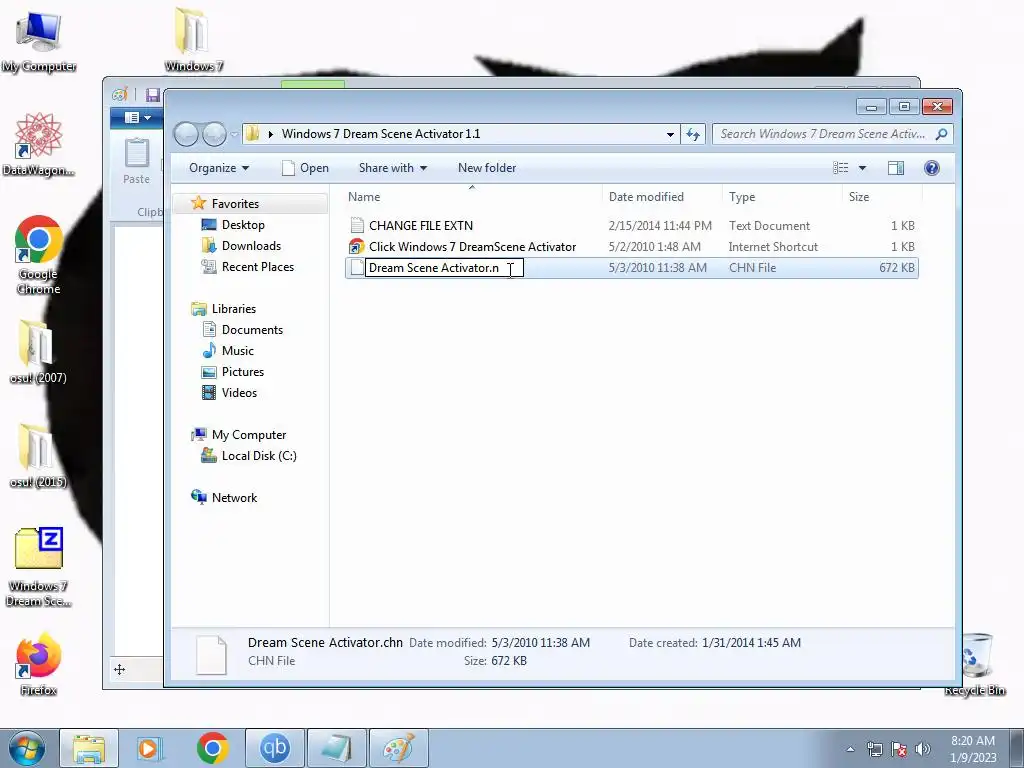Click the address bar path text
This screenshot has width=1024, height=768.
coord(381,134)
